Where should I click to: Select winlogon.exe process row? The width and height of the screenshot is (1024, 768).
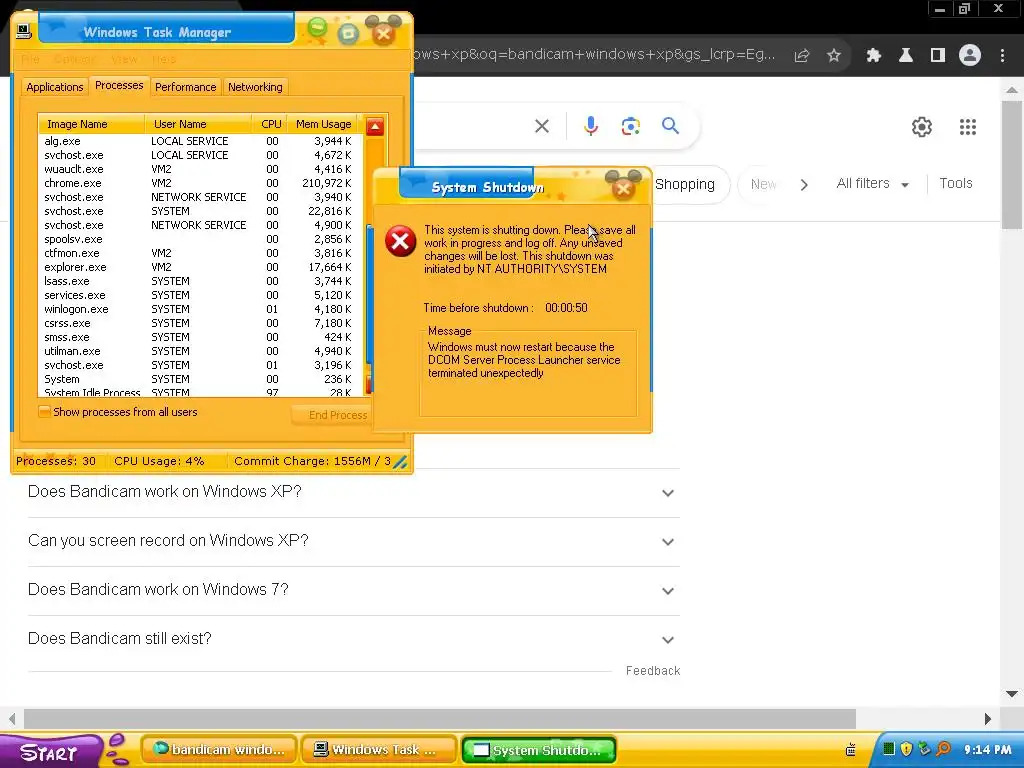(x=198, y=310)
